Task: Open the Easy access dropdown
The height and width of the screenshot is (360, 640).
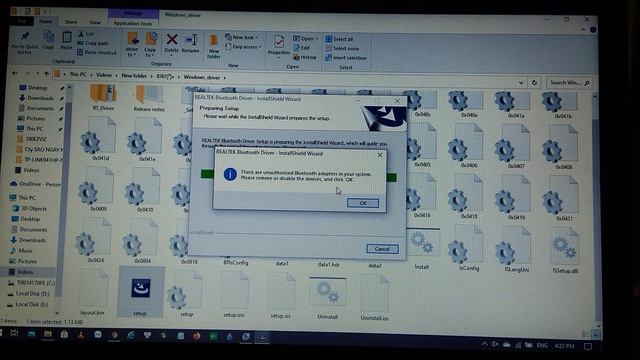Action: 243,47
